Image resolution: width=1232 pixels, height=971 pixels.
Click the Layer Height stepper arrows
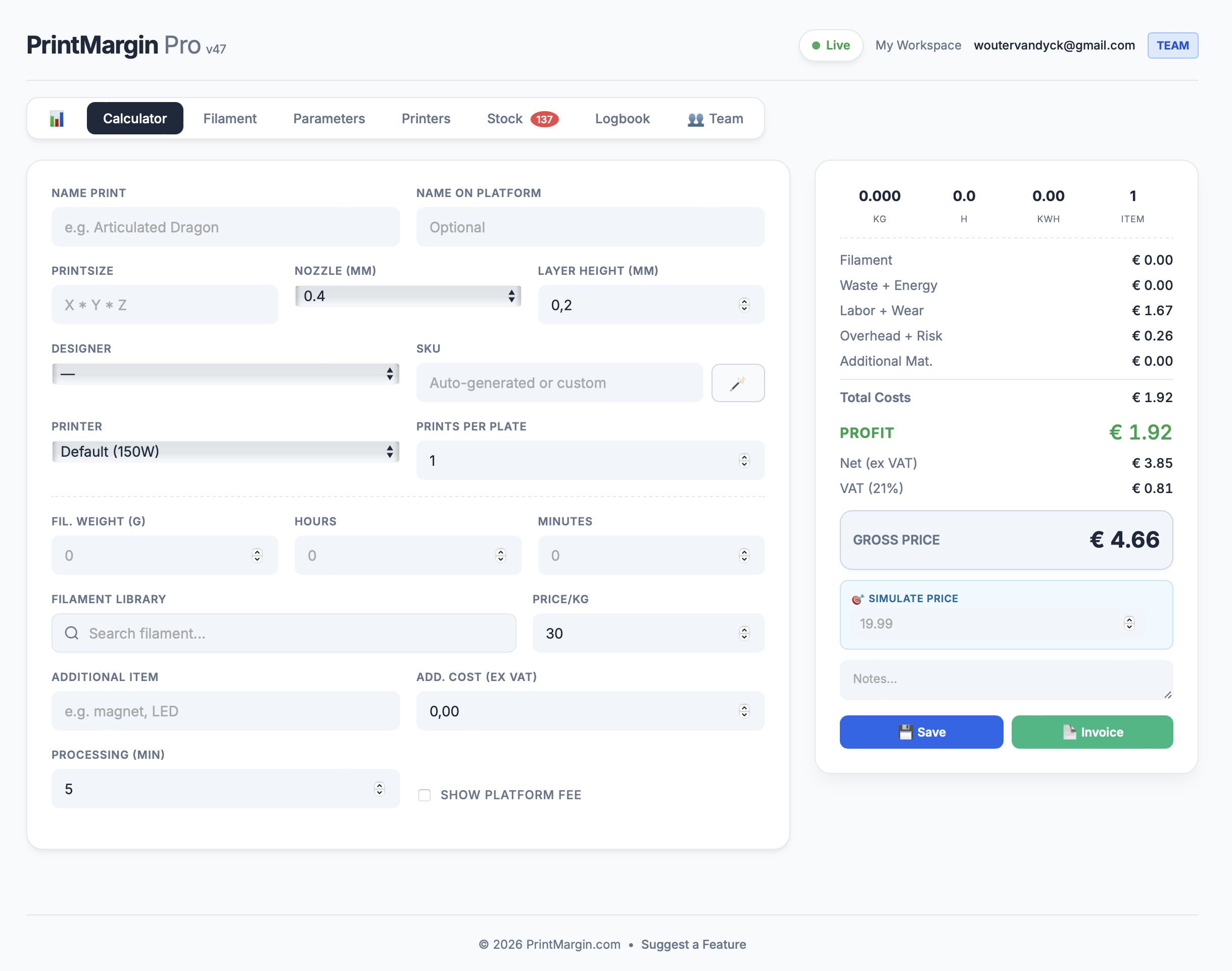click(x=744, y=305)
